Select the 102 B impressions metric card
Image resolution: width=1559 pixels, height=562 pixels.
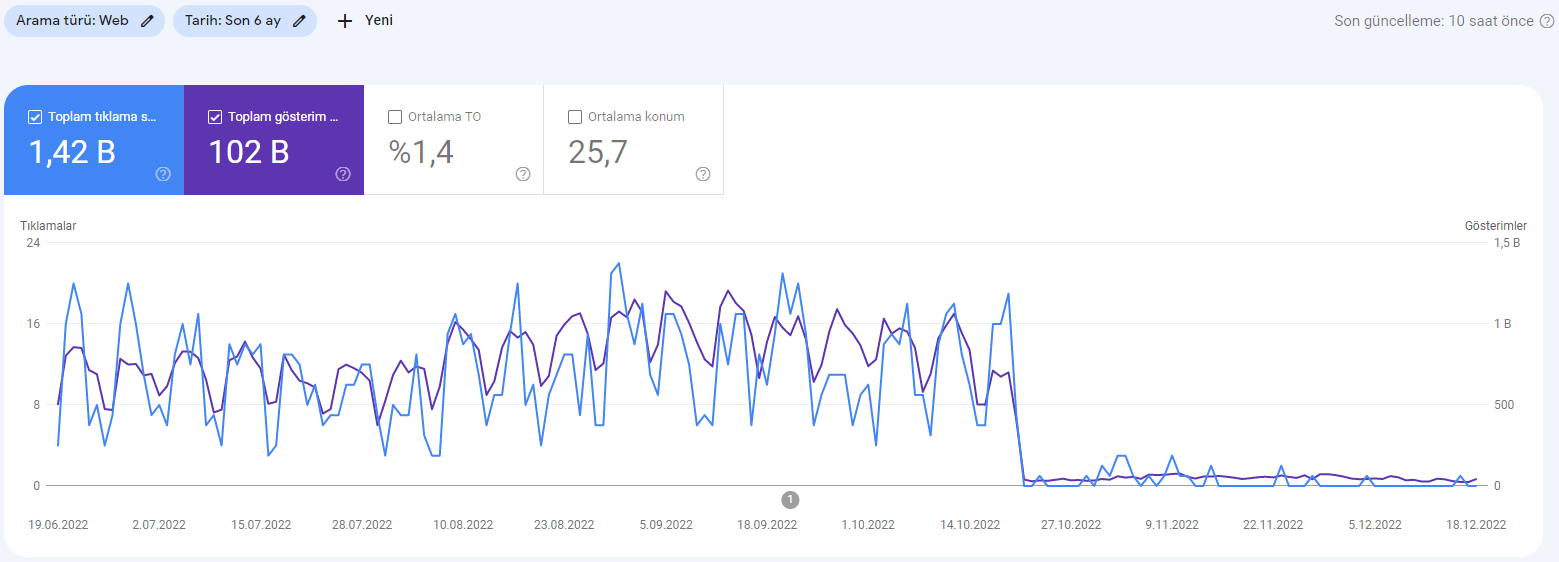click(274, 140)
